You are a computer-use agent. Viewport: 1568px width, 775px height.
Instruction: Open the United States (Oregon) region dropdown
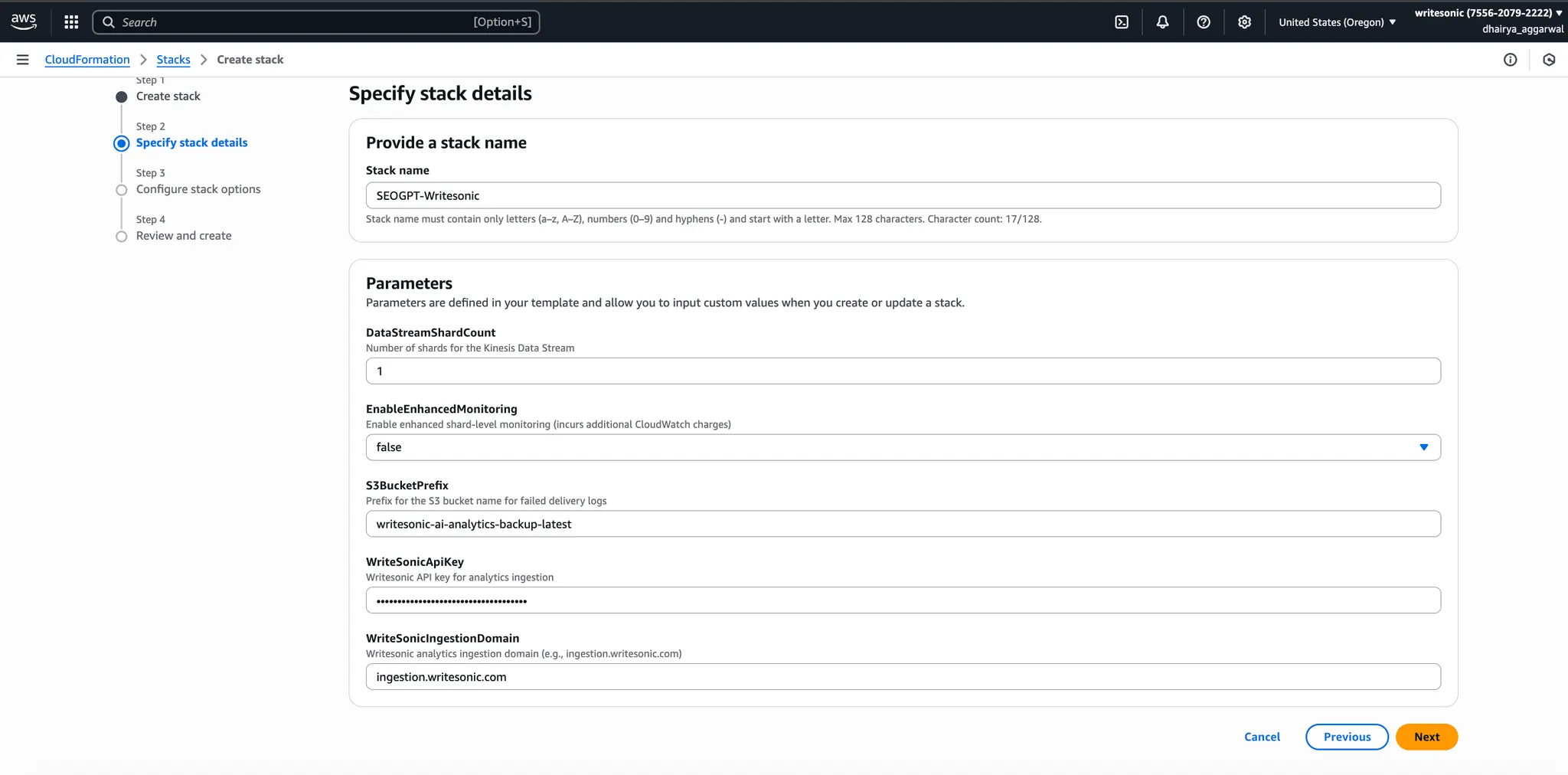tap(1337, 22)
